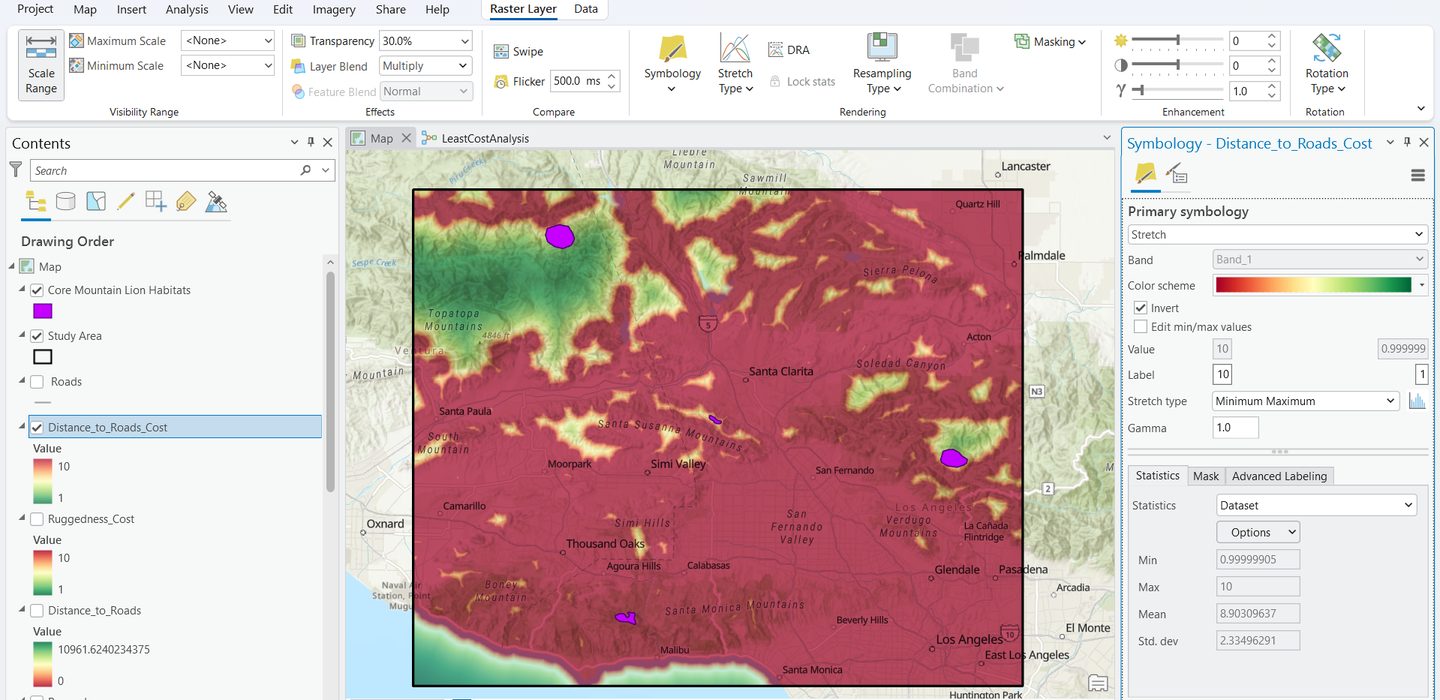This screenshot has height=700, width=1440.
Task: Open the Masking button menu
Action: point(1051,42)
